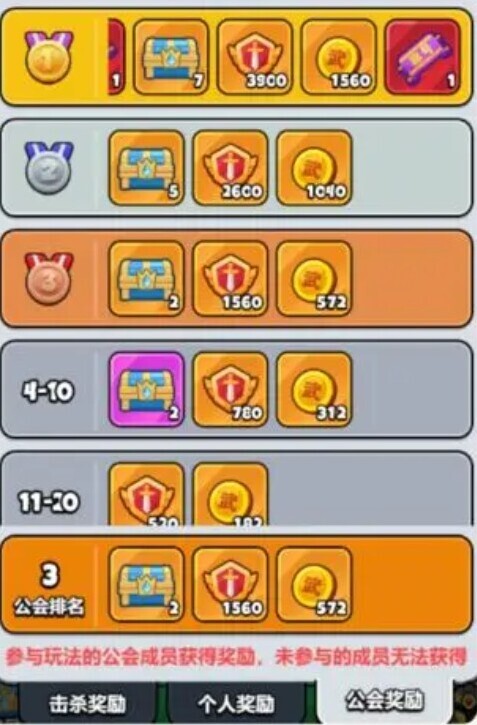Tap the 1560 gold coin in first place row
477x725 pixels.
[x=338, y=57]
